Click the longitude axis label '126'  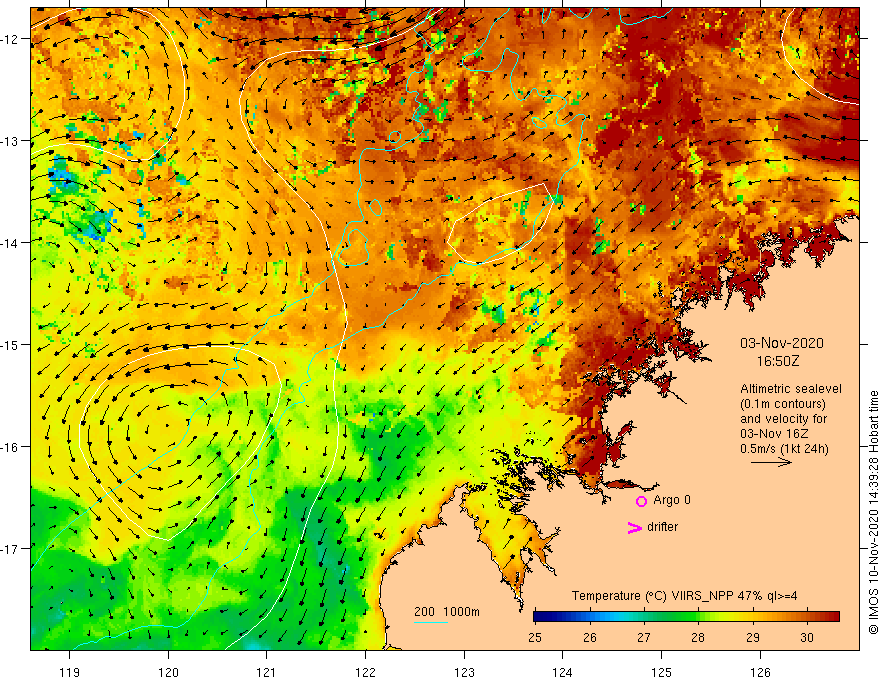click(x=760, y=672)
